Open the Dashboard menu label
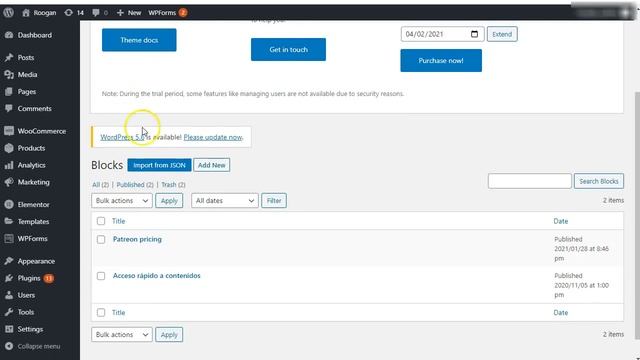Viewport: 640px width, 360px height. click(x=35, y=35)
